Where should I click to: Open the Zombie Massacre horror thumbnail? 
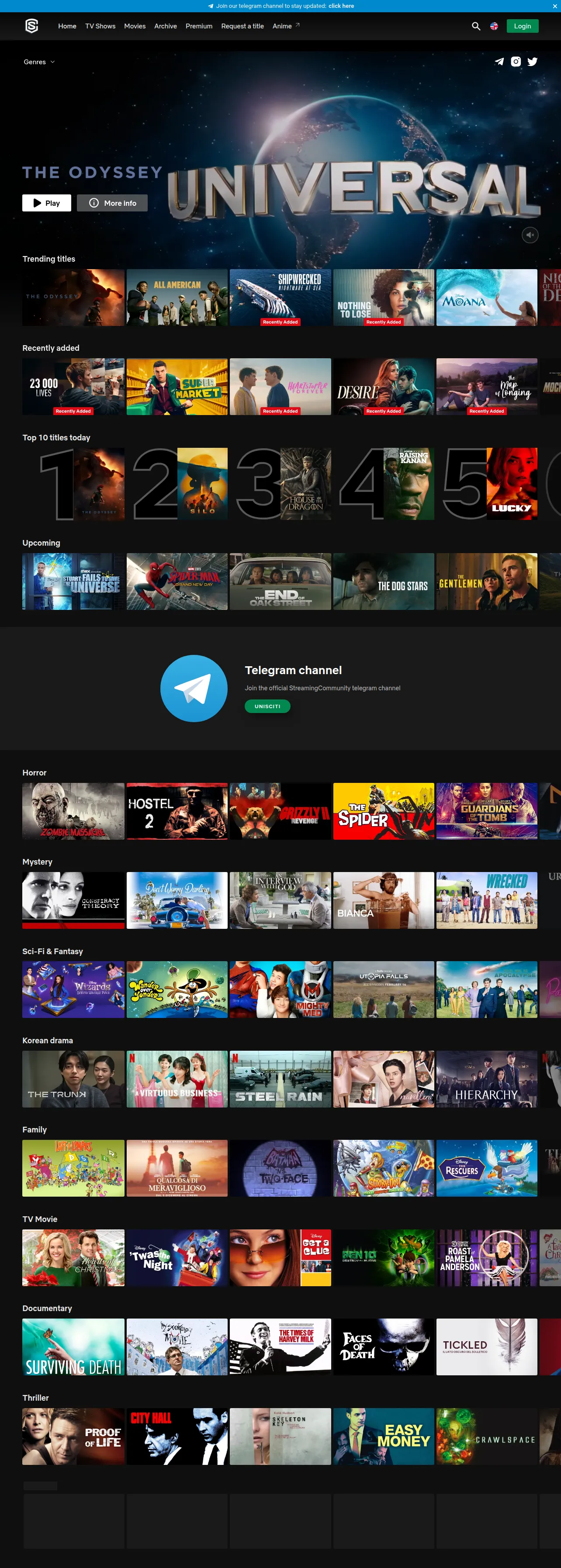[x=74, y=811]
